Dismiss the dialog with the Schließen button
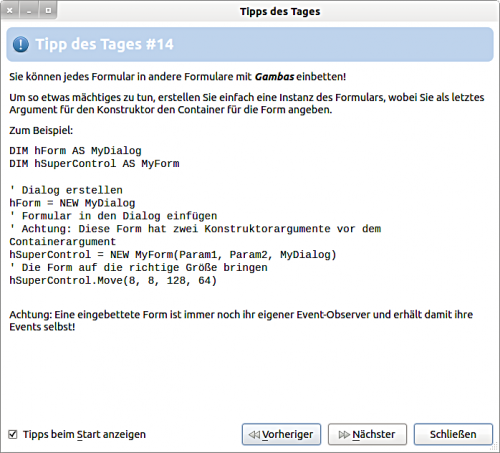This screenshot has width=500, height=453. (453, 434)
